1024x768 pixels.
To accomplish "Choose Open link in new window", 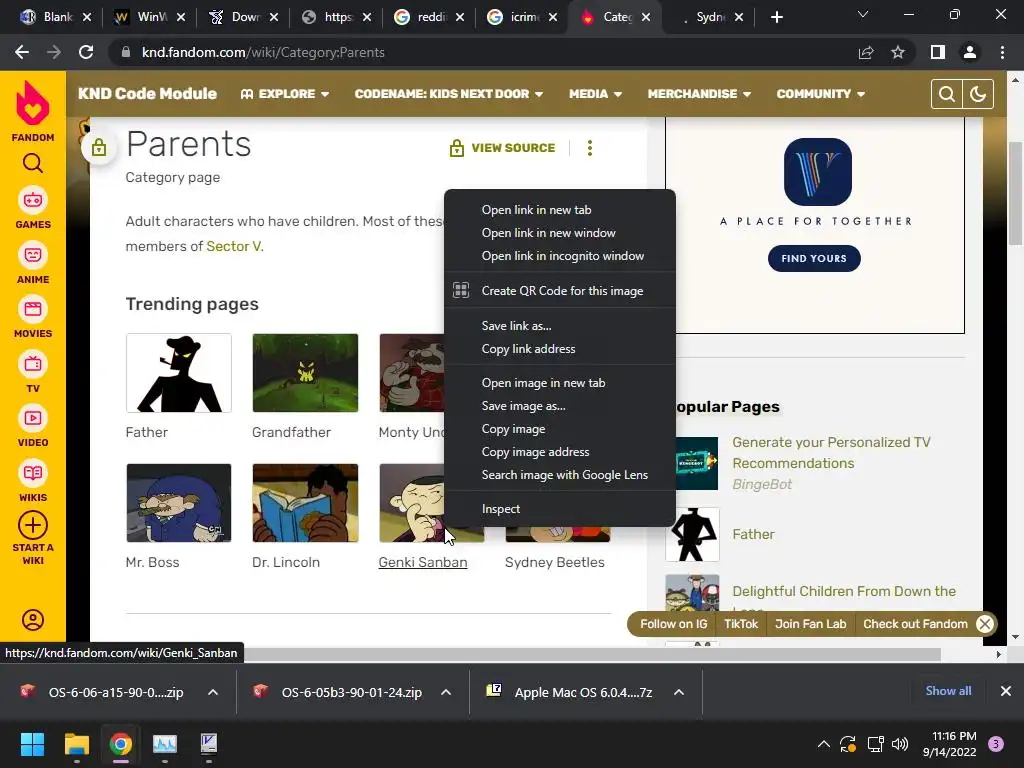I will coord(560,232).
